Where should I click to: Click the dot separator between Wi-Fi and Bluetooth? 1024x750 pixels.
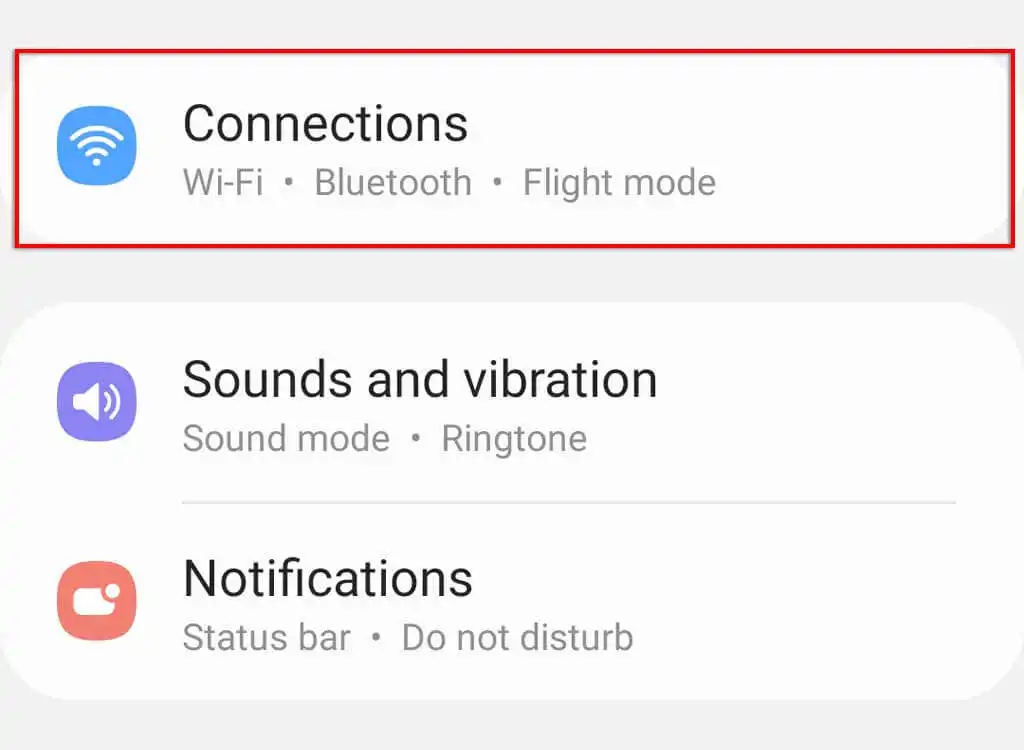coord(289,182)
